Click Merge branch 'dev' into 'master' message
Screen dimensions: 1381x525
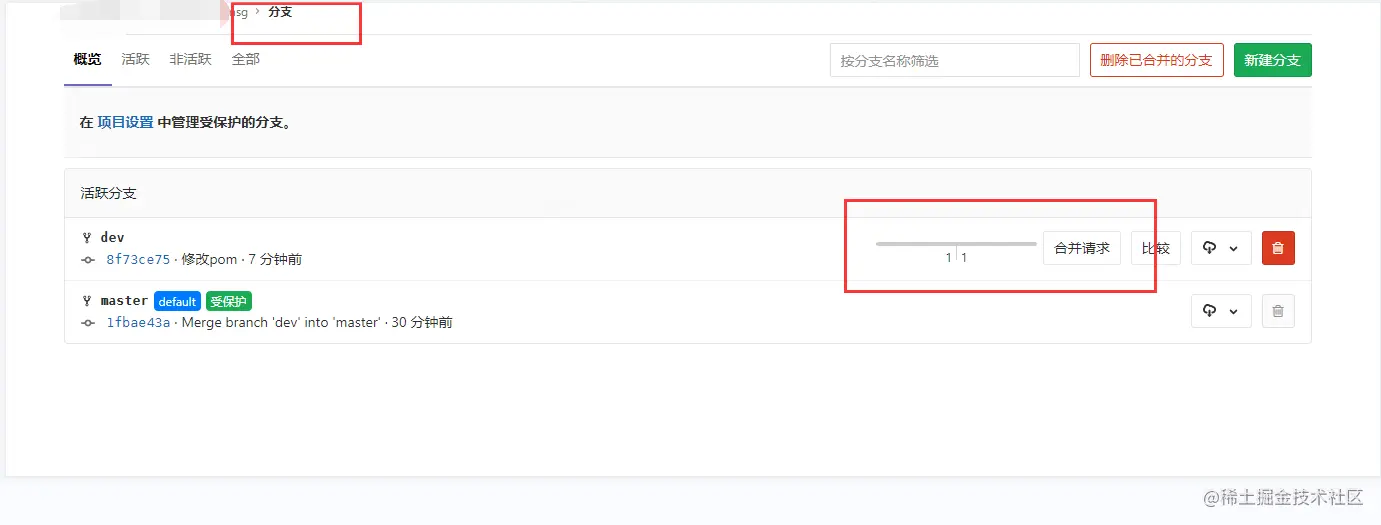pyautogui.click(x=281, y=323)
